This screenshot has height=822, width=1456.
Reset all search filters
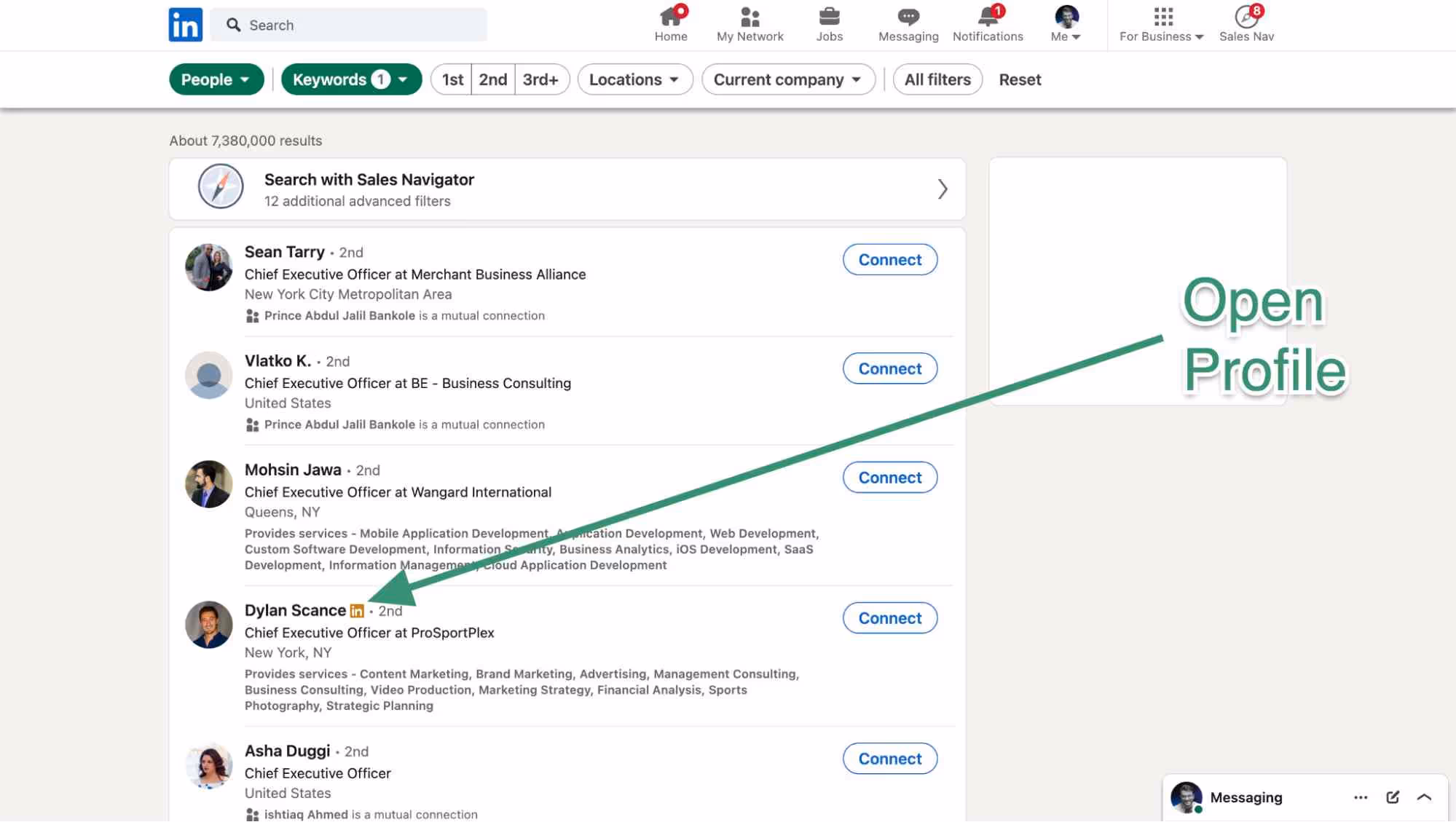pos(1019,79)
